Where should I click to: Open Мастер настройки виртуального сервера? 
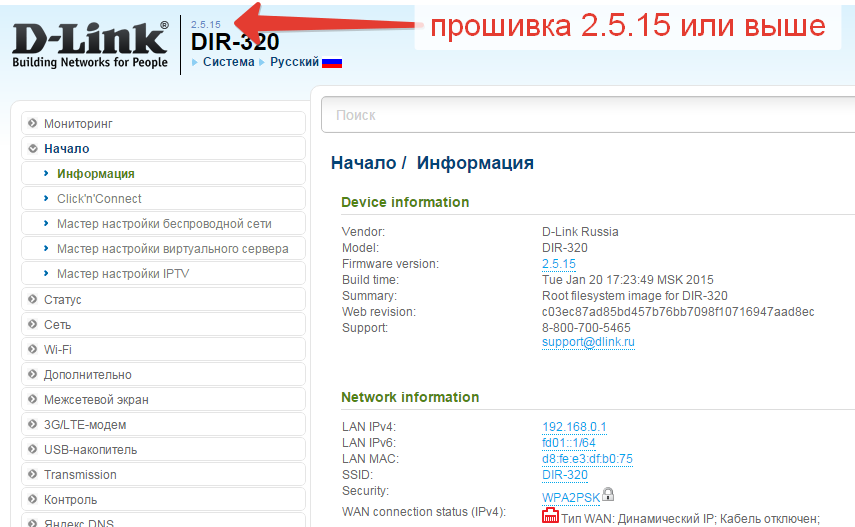point(163,249)
